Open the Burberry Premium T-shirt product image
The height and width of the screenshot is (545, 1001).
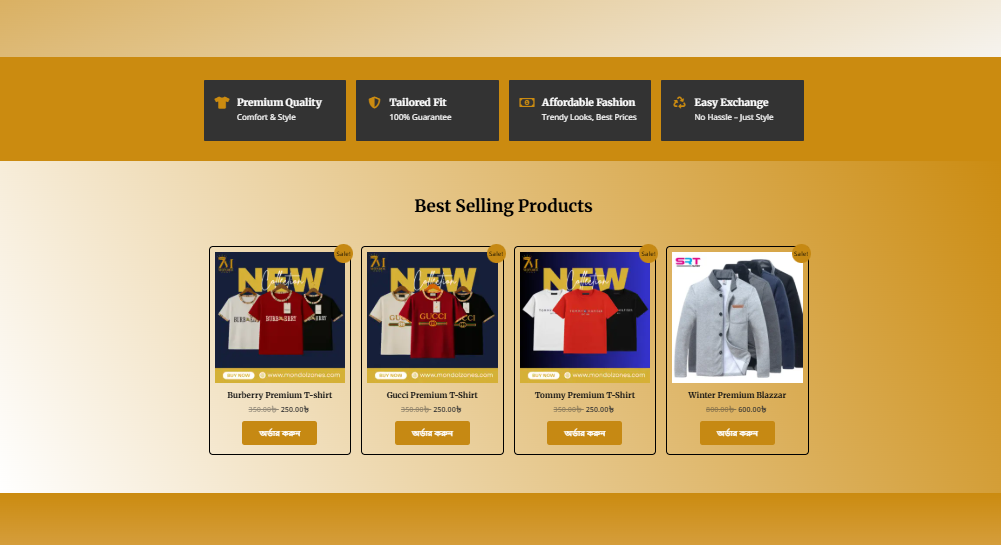point(280,317)
